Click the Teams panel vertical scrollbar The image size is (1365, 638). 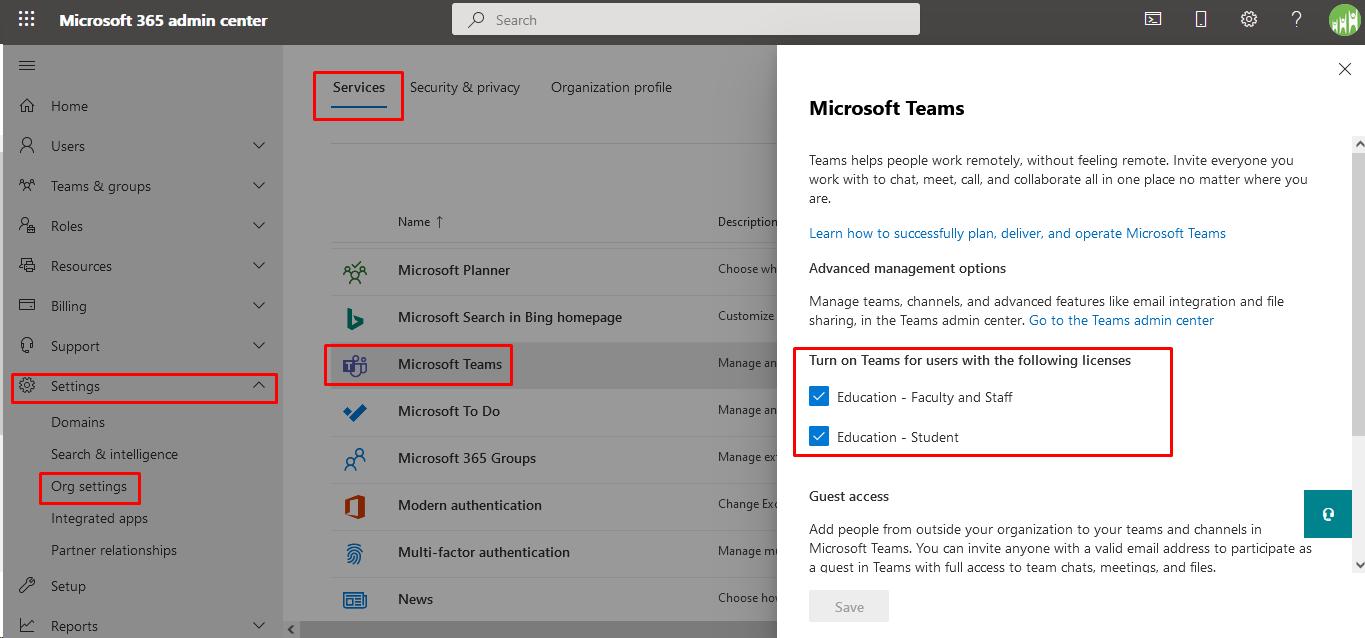tap(1358, 295)
